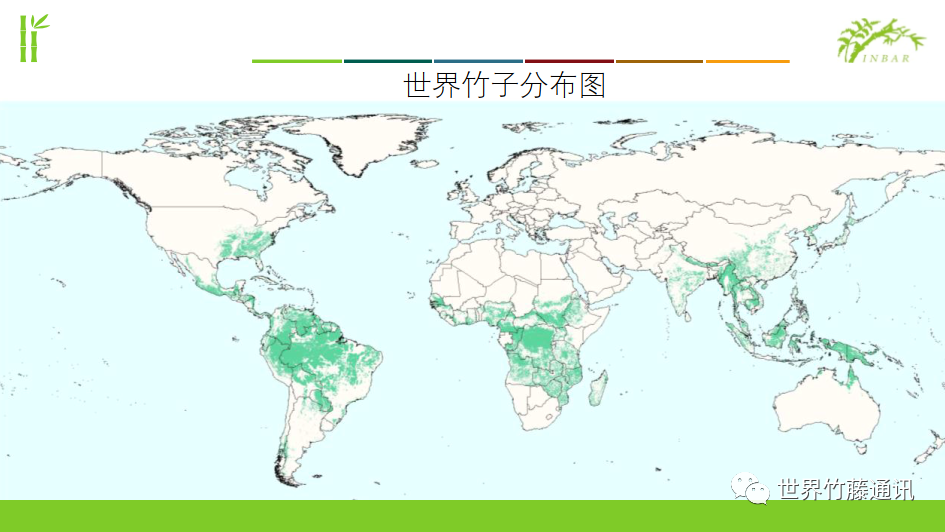Click the 世界竹藤通讯 text
Image resolution: width=945 pixels, height=532 pixels.
pos(846,489)
